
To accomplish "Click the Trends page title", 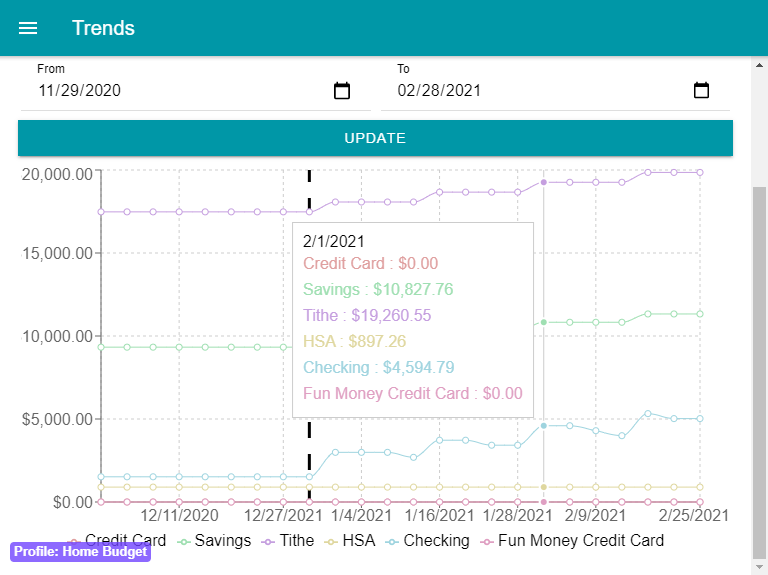I will [103, 28].
